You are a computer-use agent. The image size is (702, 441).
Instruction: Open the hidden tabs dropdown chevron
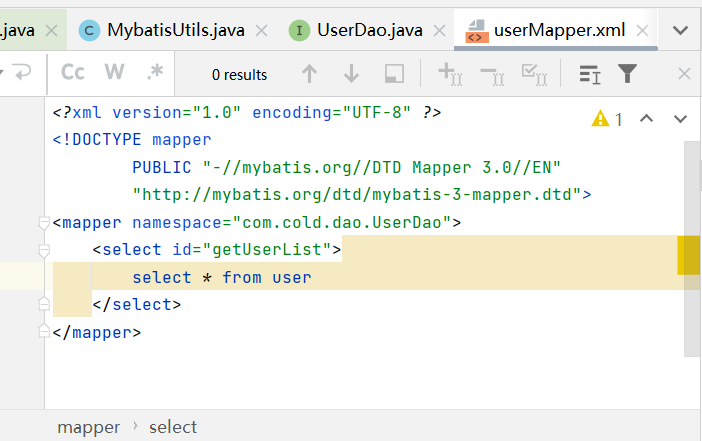pos(681,30)
